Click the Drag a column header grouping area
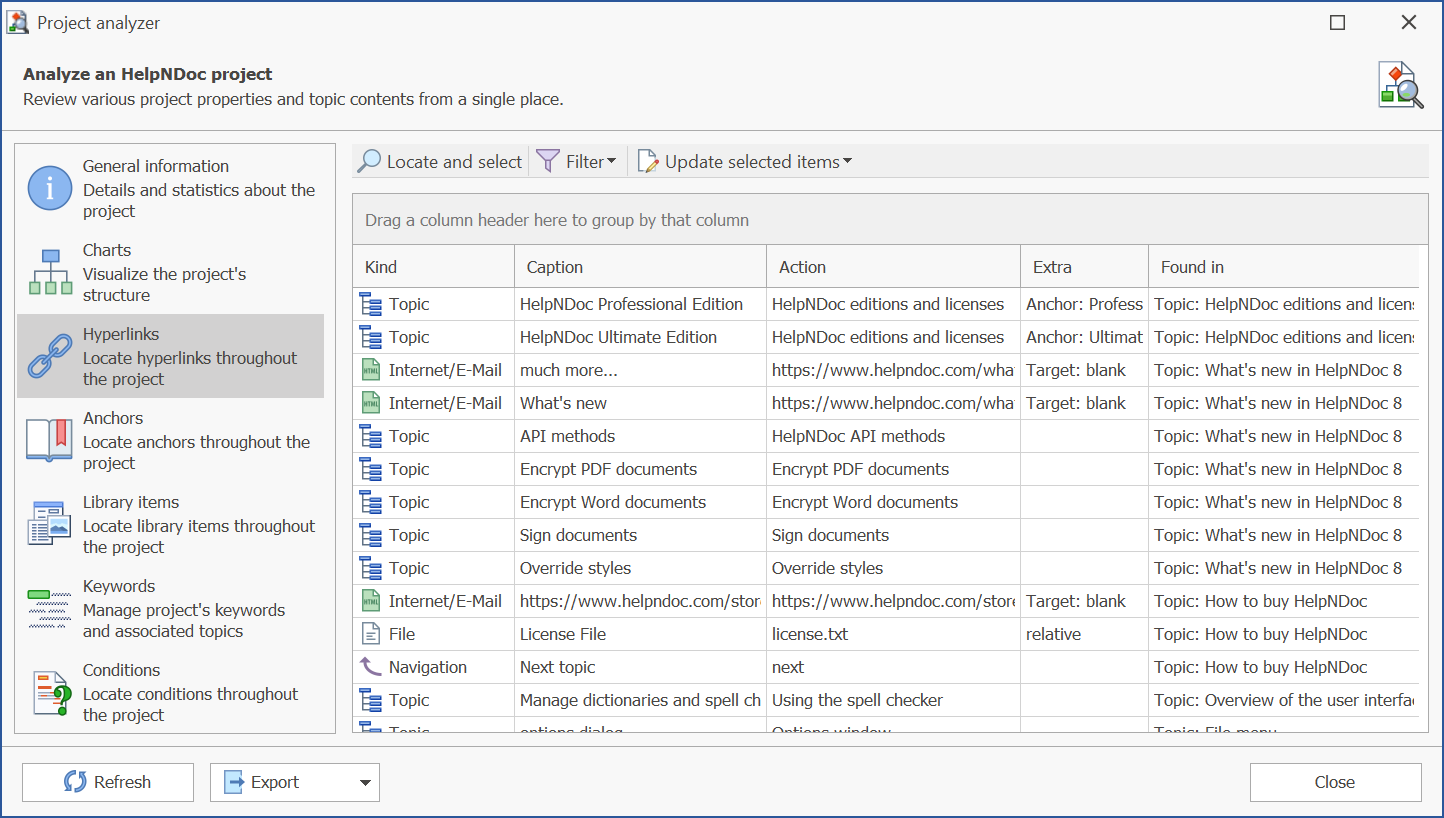The height and width of the screenshot is (818, 1444). pos(890,220)
